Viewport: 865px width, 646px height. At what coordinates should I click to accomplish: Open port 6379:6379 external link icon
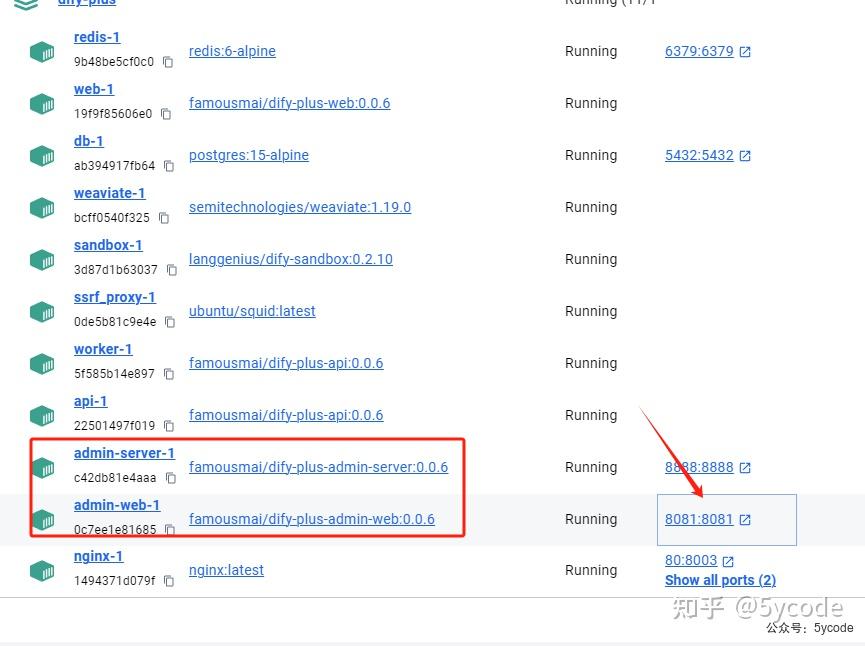(x=745, y=52)
